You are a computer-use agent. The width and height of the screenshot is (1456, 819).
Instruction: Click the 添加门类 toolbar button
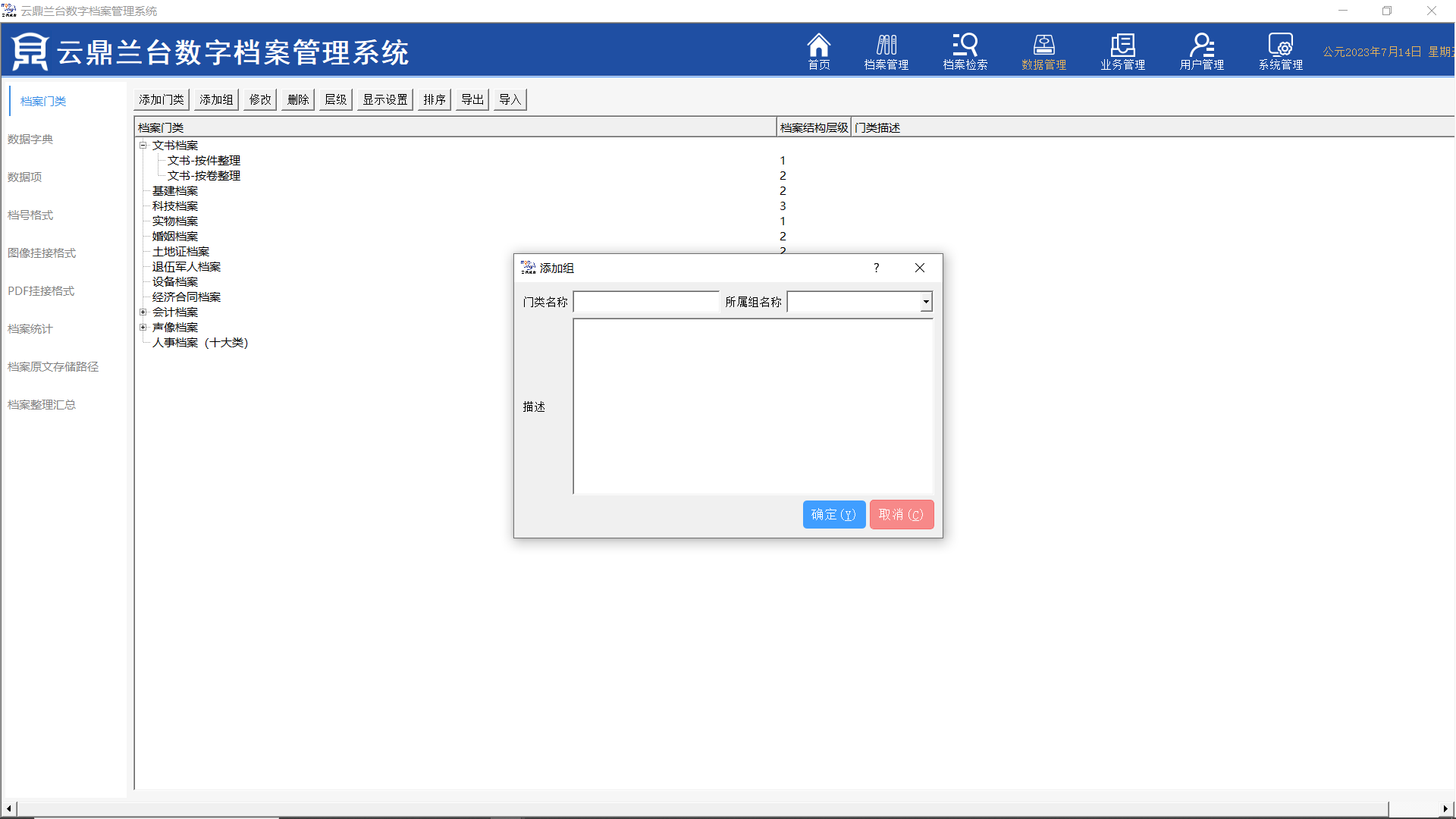(162, 99)
